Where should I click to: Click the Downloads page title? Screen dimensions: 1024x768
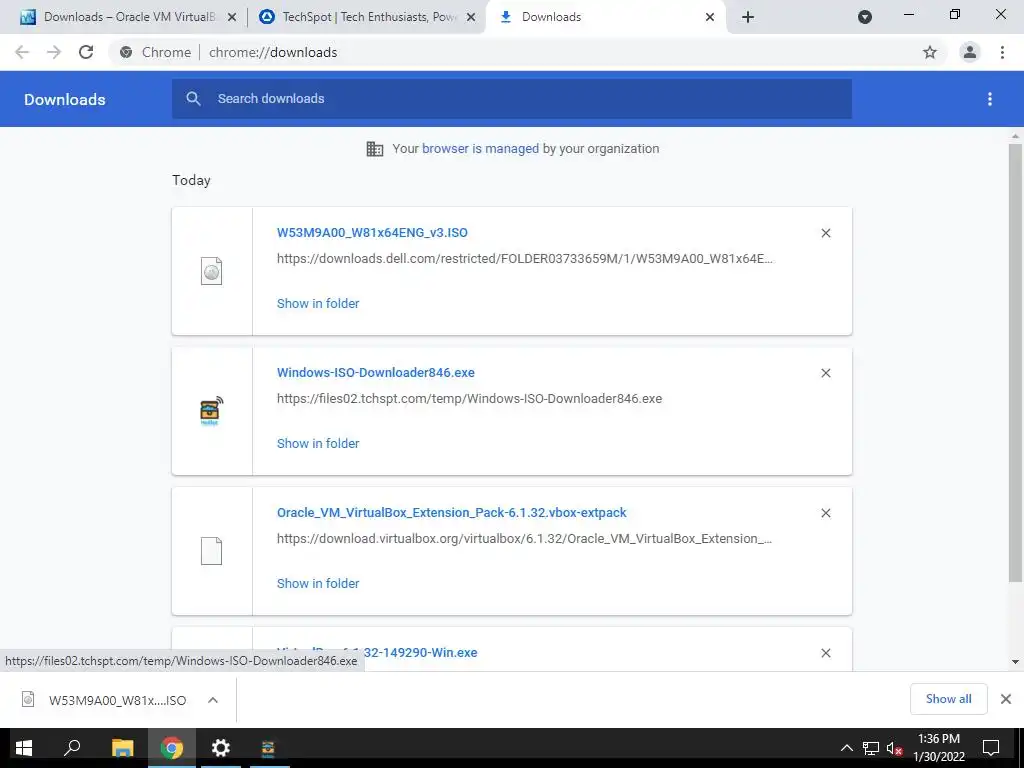pyautogui.click(x=65, y=99)
